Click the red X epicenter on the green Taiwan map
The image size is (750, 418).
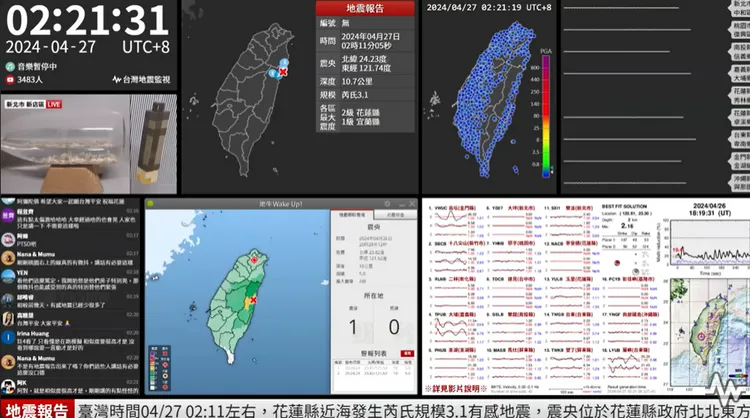coord(254,300)
